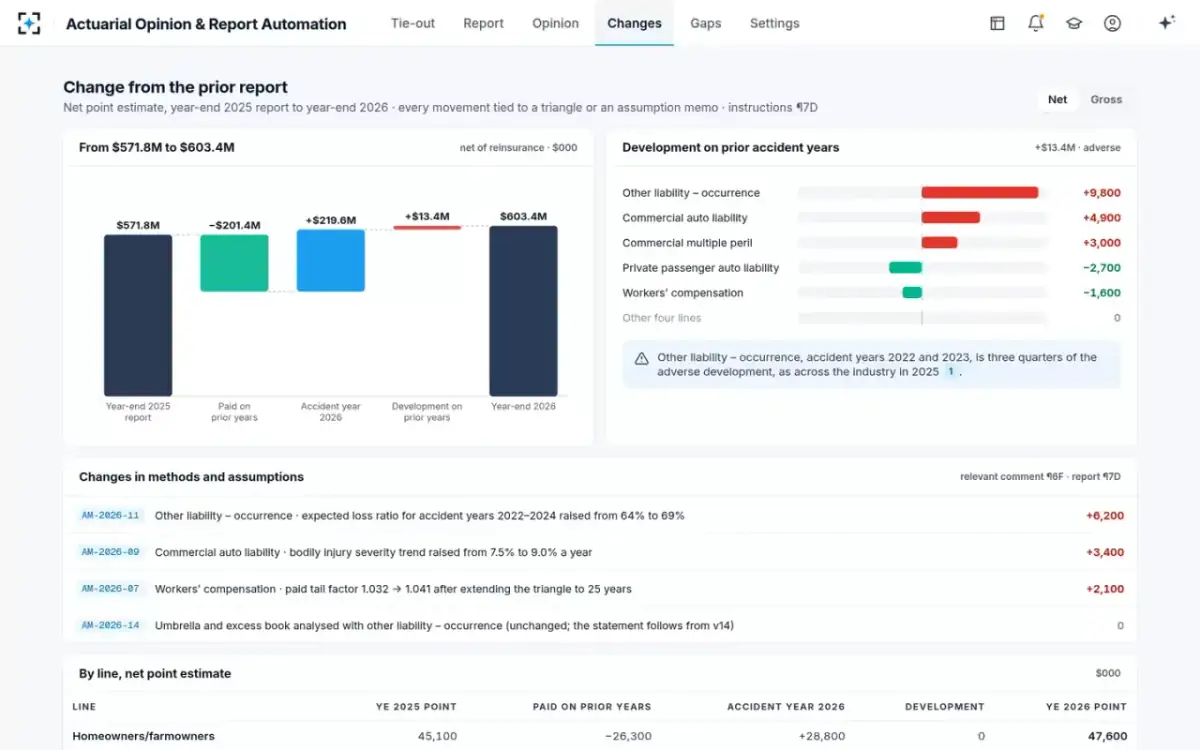Click the DEVELOPMENT column header

pyautogui.click(x=945, y=707)
